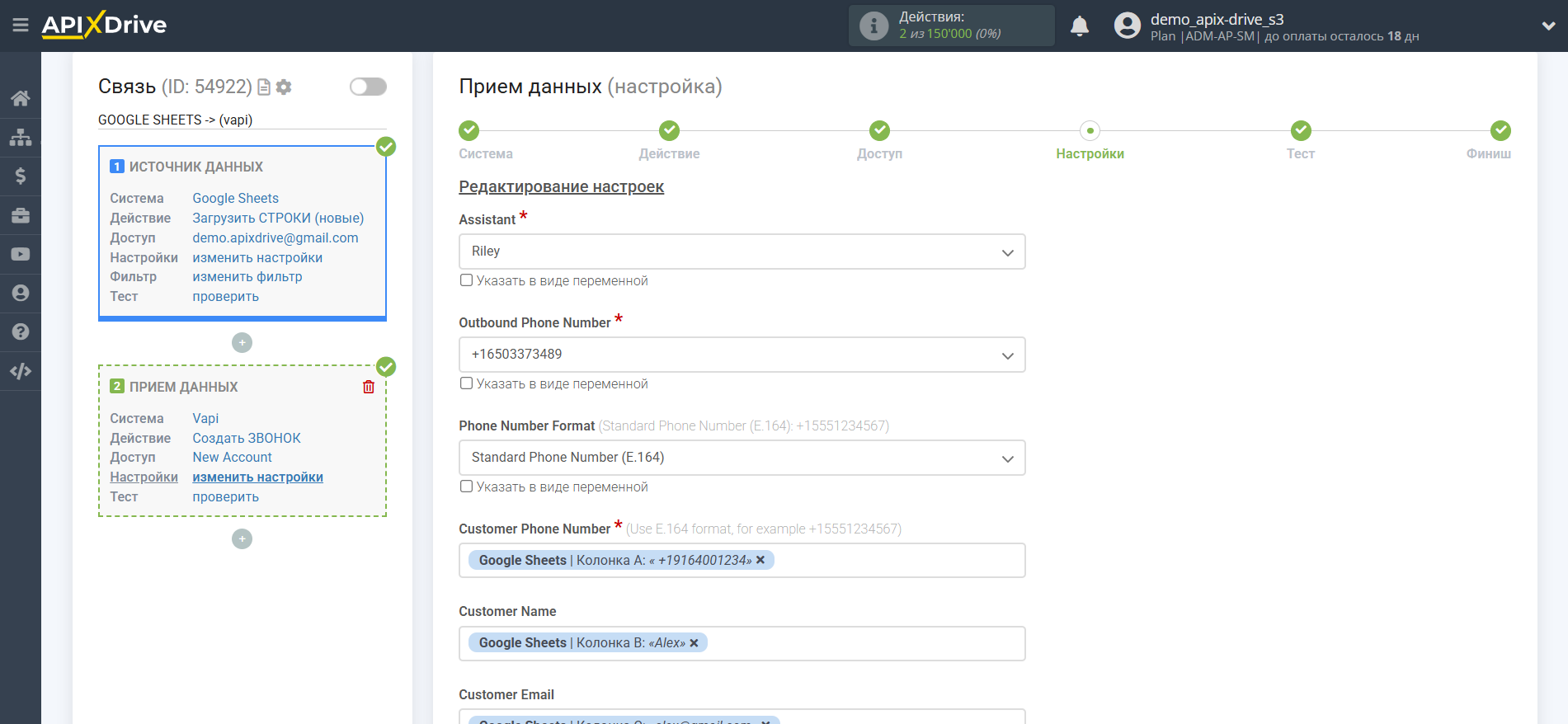Go to the Действие step
Screen dimensions: 1568x724
[x=669, y=130]
